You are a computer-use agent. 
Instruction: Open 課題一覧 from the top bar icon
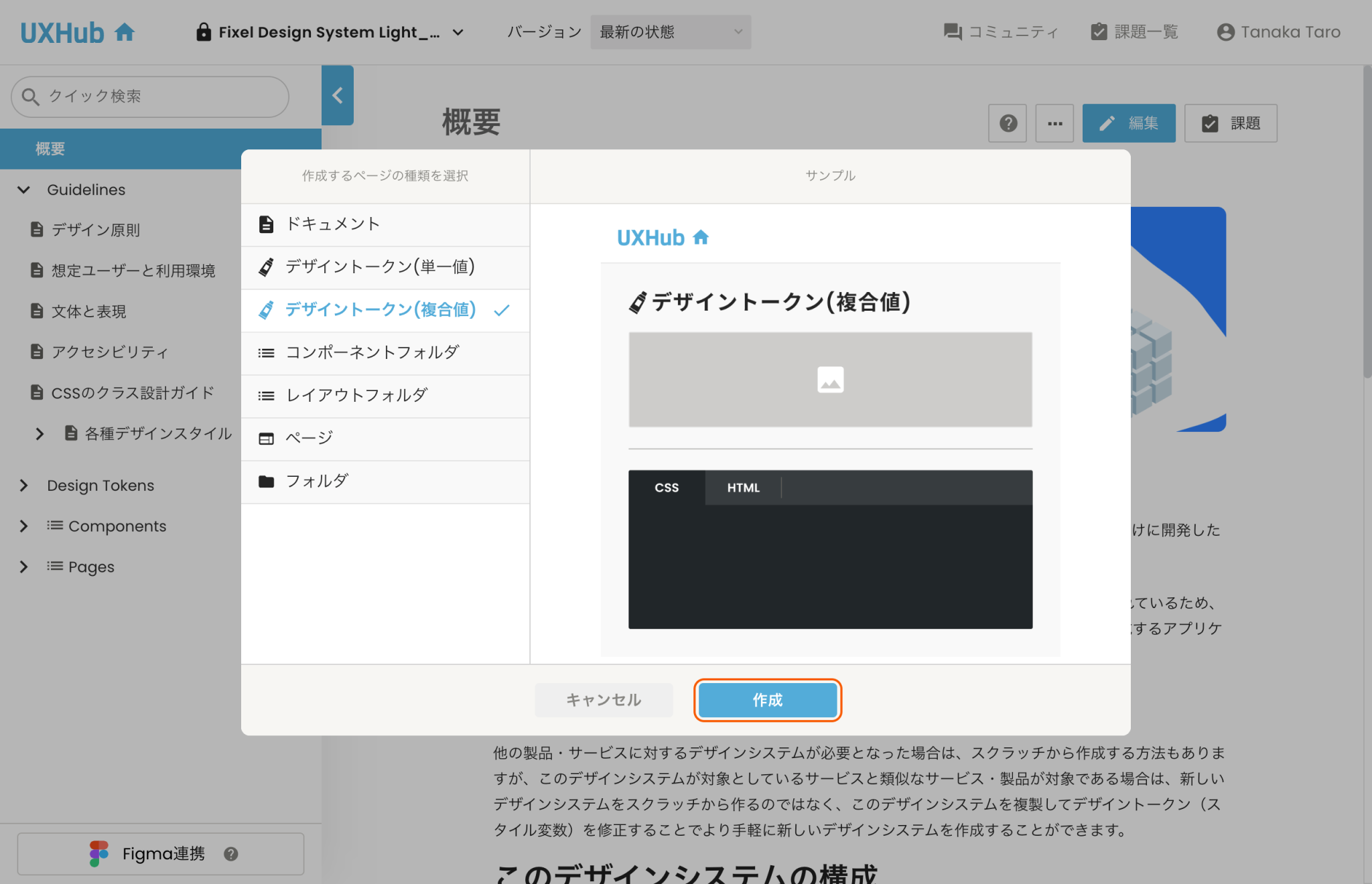click(x=1099, y=31)
